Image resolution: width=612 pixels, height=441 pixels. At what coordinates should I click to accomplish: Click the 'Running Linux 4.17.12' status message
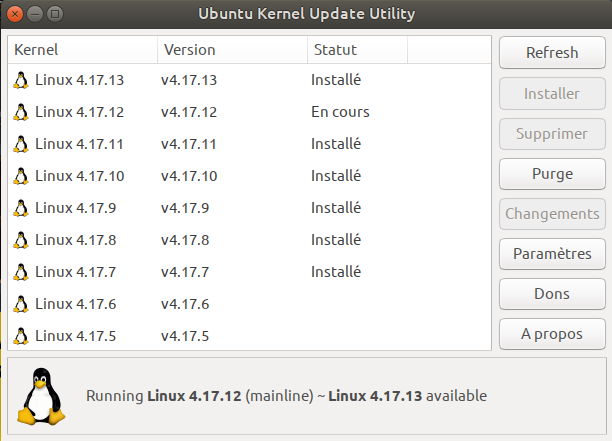pos(286,396)
